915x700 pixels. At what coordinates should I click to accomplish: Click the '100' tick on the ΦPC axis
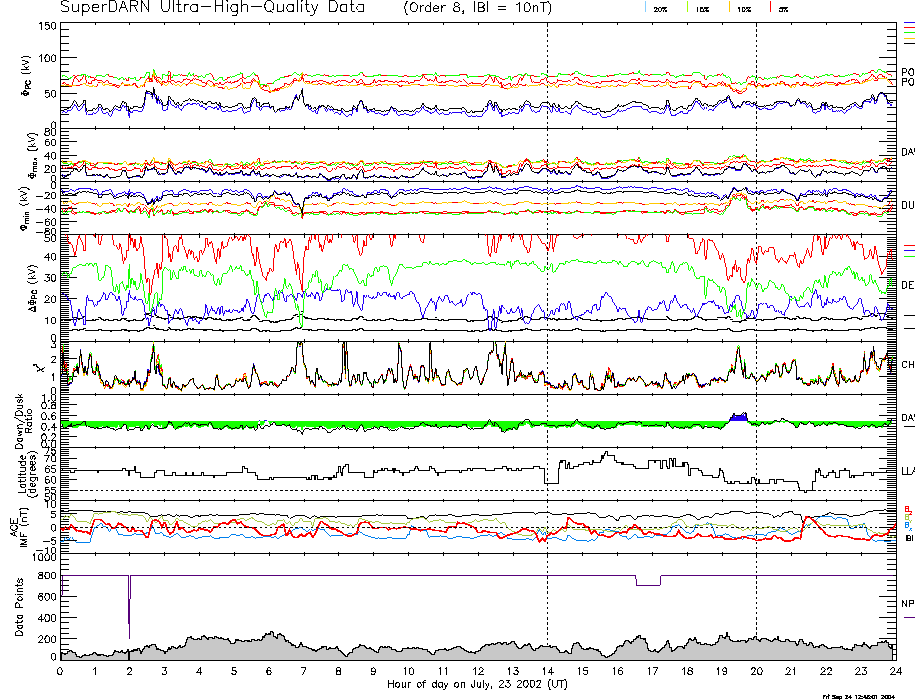47,58
